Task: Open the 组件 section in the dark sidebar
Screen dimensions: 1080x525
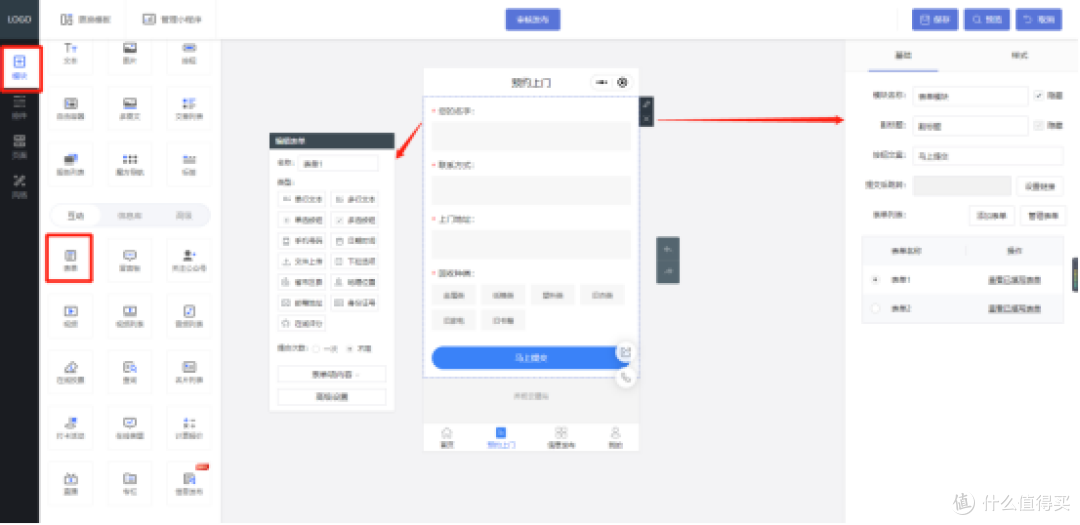Action: click(x=19, y=108)
